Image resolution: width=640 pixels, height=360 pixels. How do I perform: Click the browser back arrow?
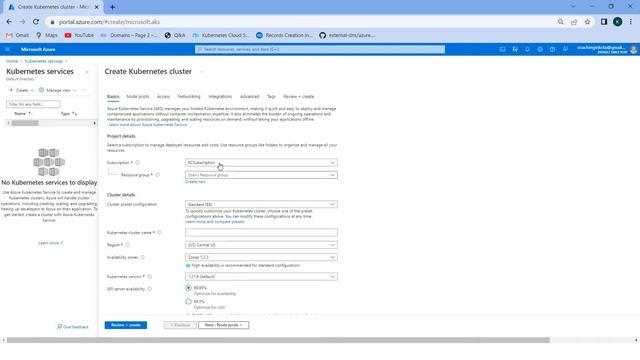[x=9, y=22]
